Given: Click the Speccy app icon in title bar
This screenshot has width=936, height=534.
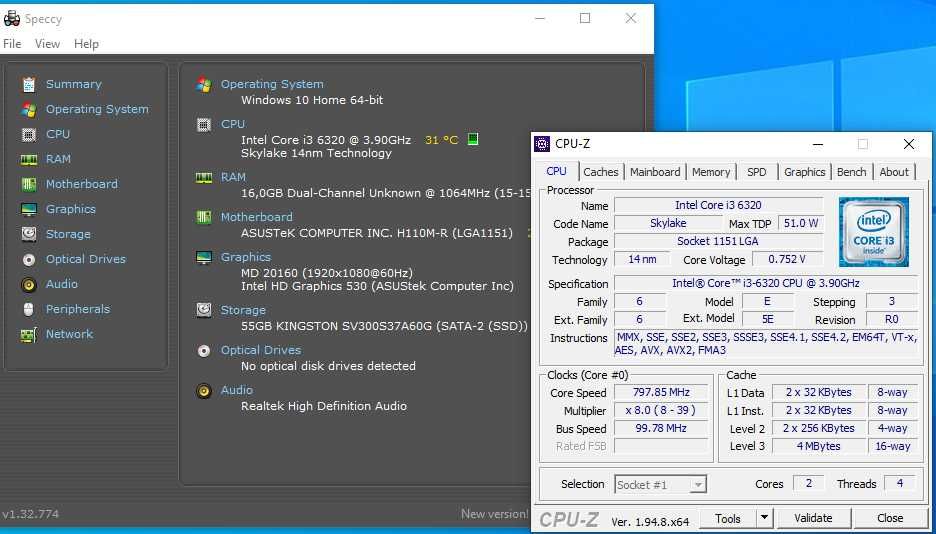Looking at the screenshot, I should [12, 19].
